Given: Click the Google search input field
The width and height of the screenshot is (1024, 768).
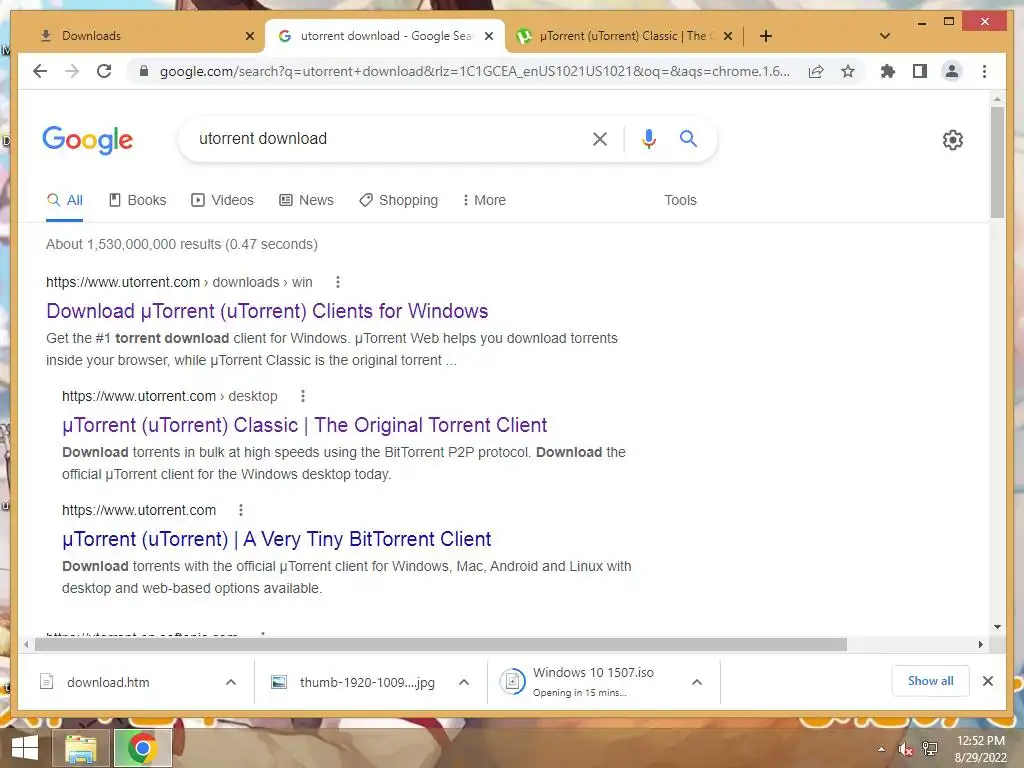Looking at the screenshot, I should (x=385, y=138).
